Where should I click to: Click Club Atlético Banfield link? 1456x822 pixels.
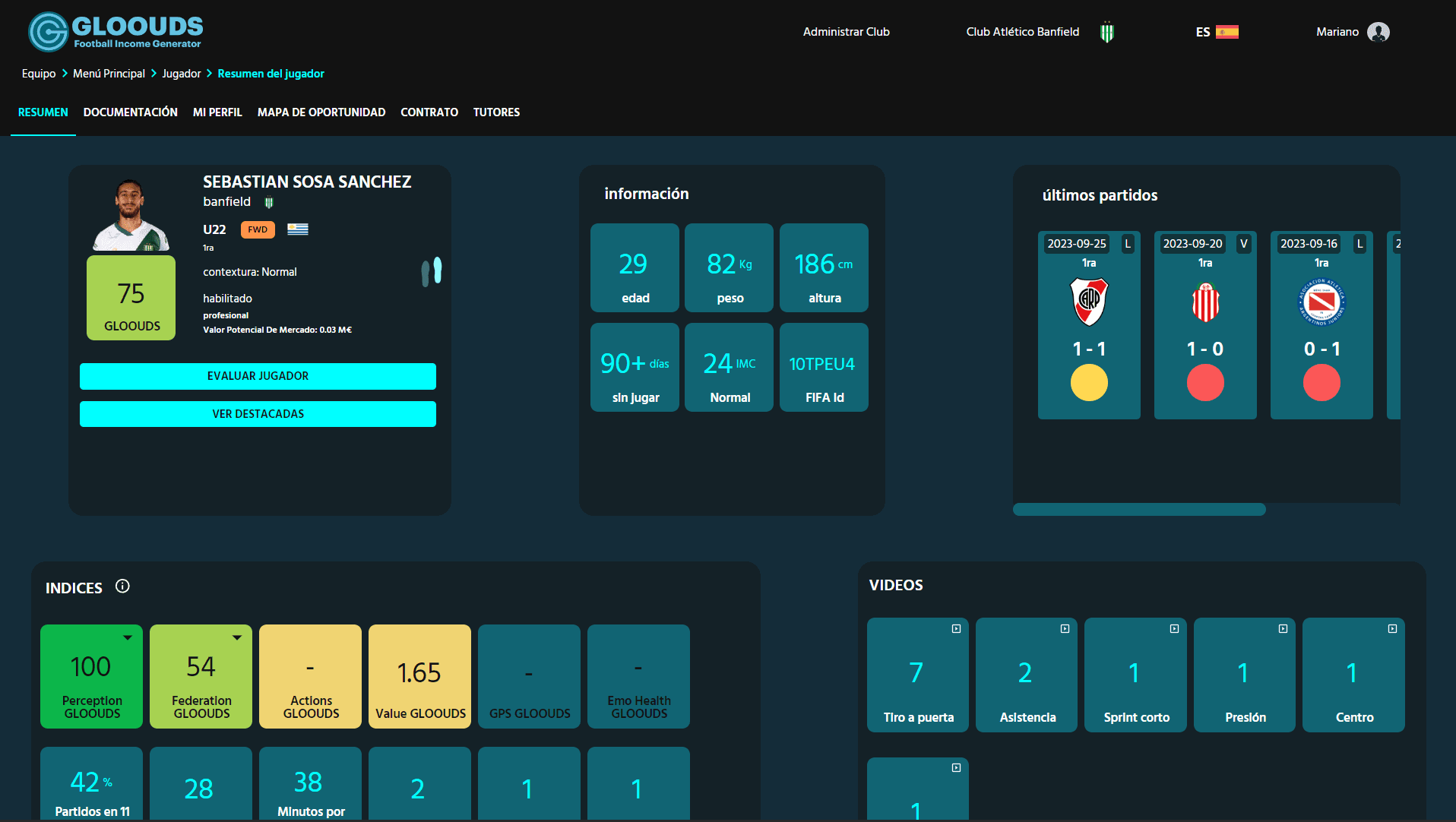click(1022, 32)
